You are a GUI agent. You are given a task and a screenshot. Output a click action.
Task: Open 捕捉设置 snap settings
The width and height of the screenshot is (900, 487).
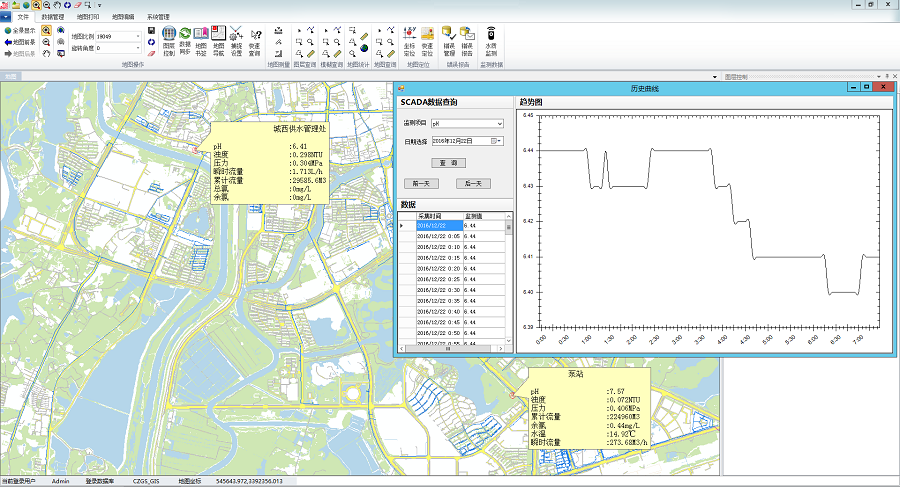[x=236, y=38]
